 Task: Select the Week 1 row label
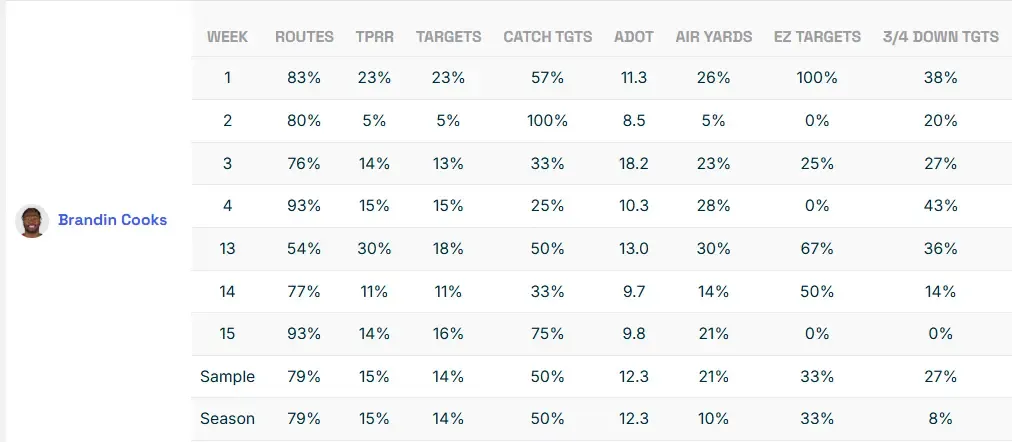coord(227,77)
